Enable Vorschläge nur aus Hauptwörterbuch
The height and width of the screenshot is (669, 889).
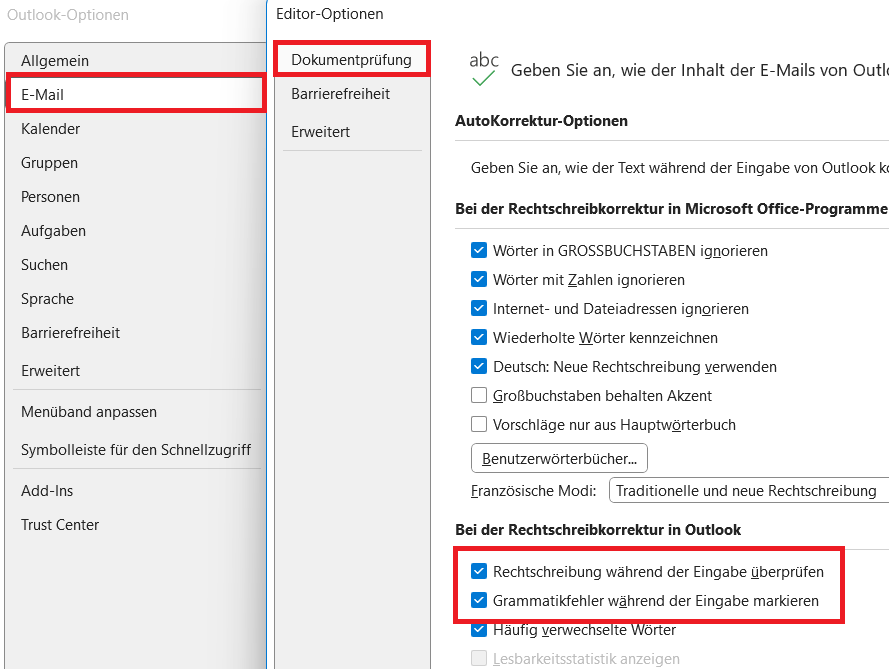[479, 424]
